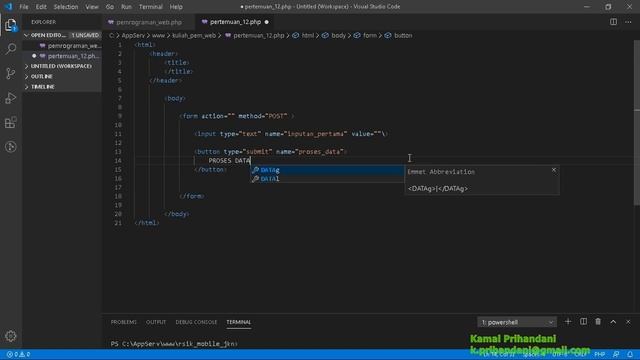The width and height of the screenshot is (640, 360).
Task: Switch to pemrograman_web.php editor tab
Action: click(149, 22)
